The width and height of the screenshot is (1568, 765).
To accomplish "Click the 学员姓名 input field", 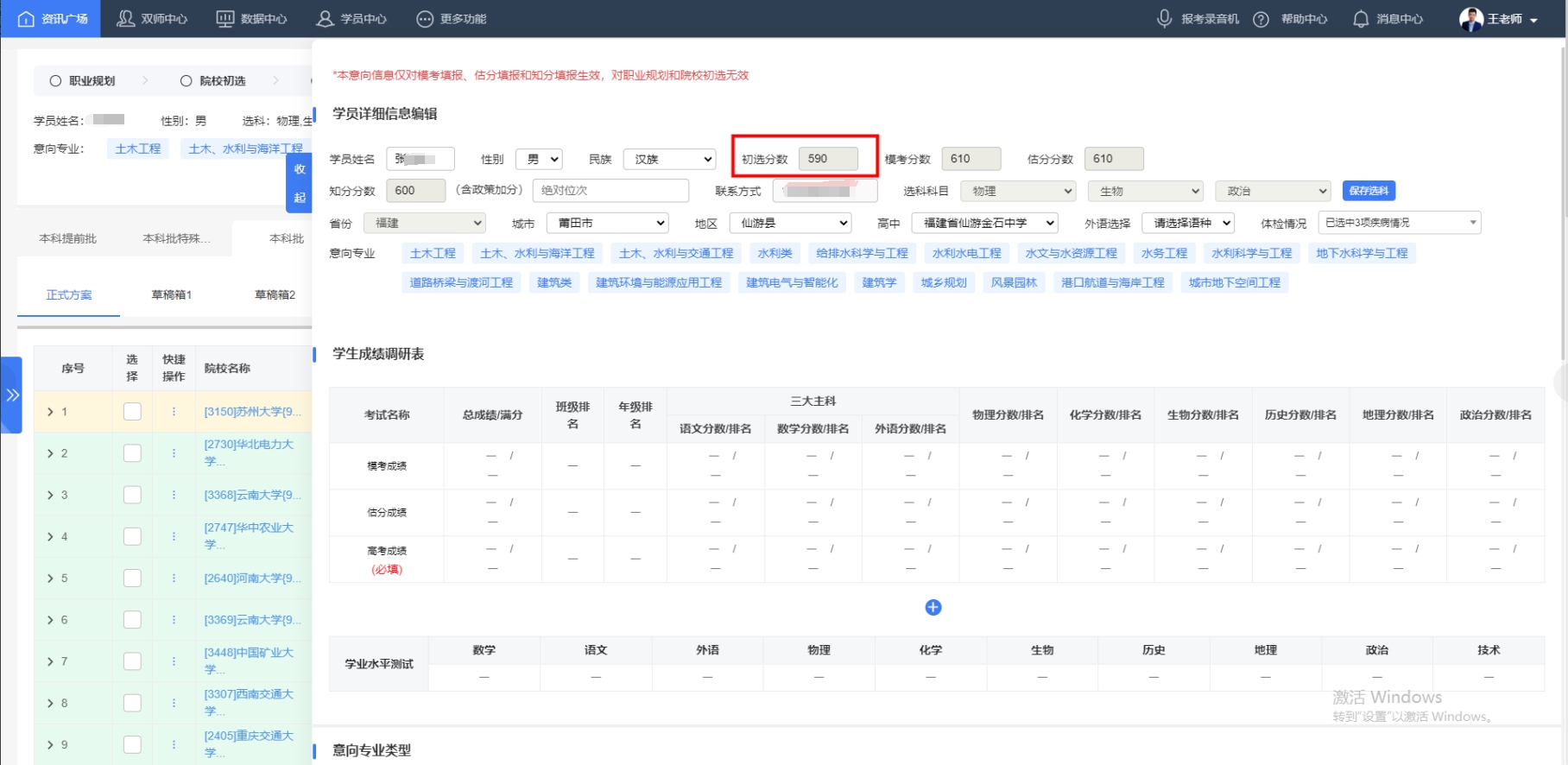I will click(x=420, y=159).
